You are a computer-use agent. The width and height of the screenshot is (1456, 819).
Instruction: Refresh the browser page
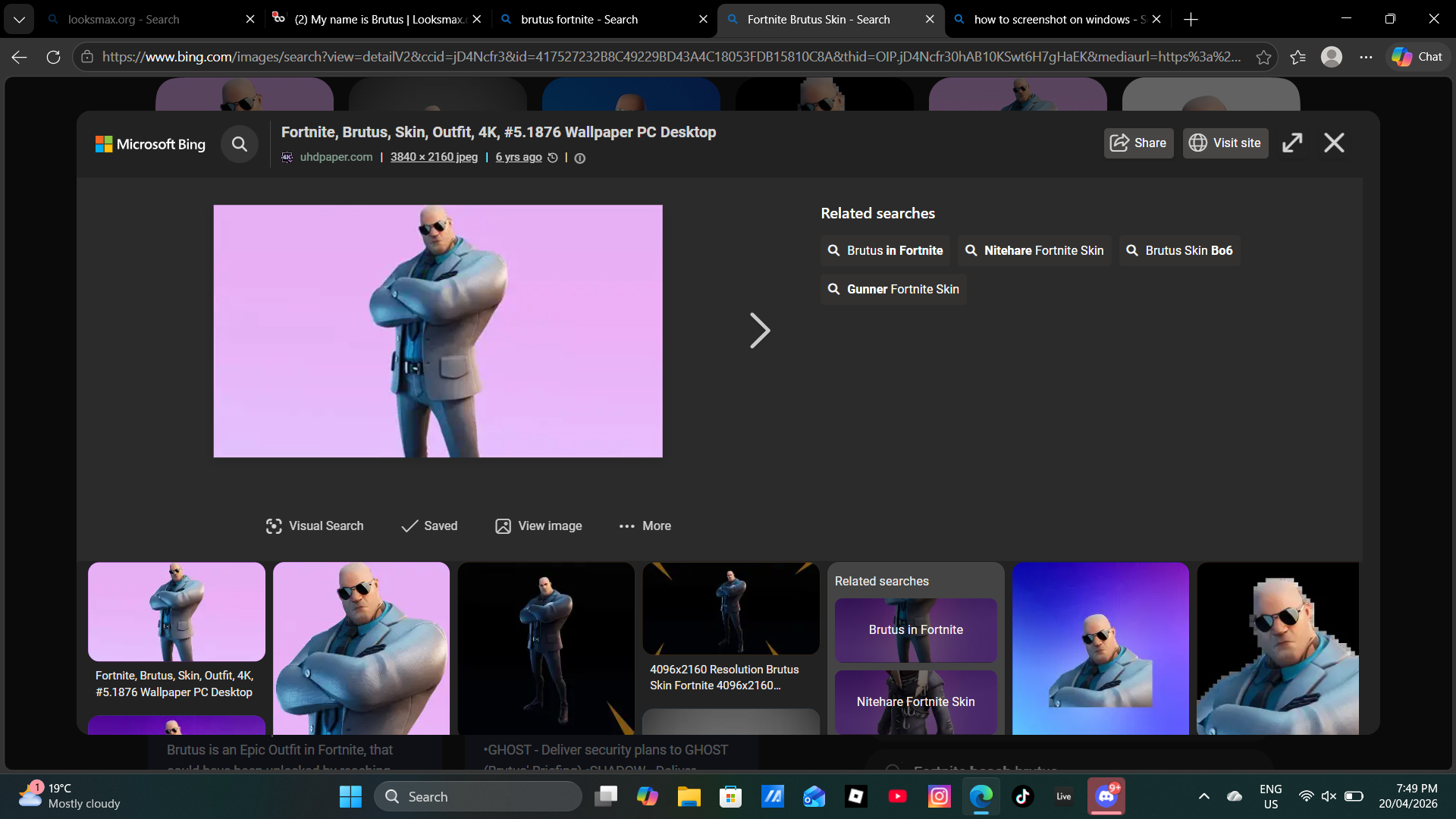click(53, 57)
